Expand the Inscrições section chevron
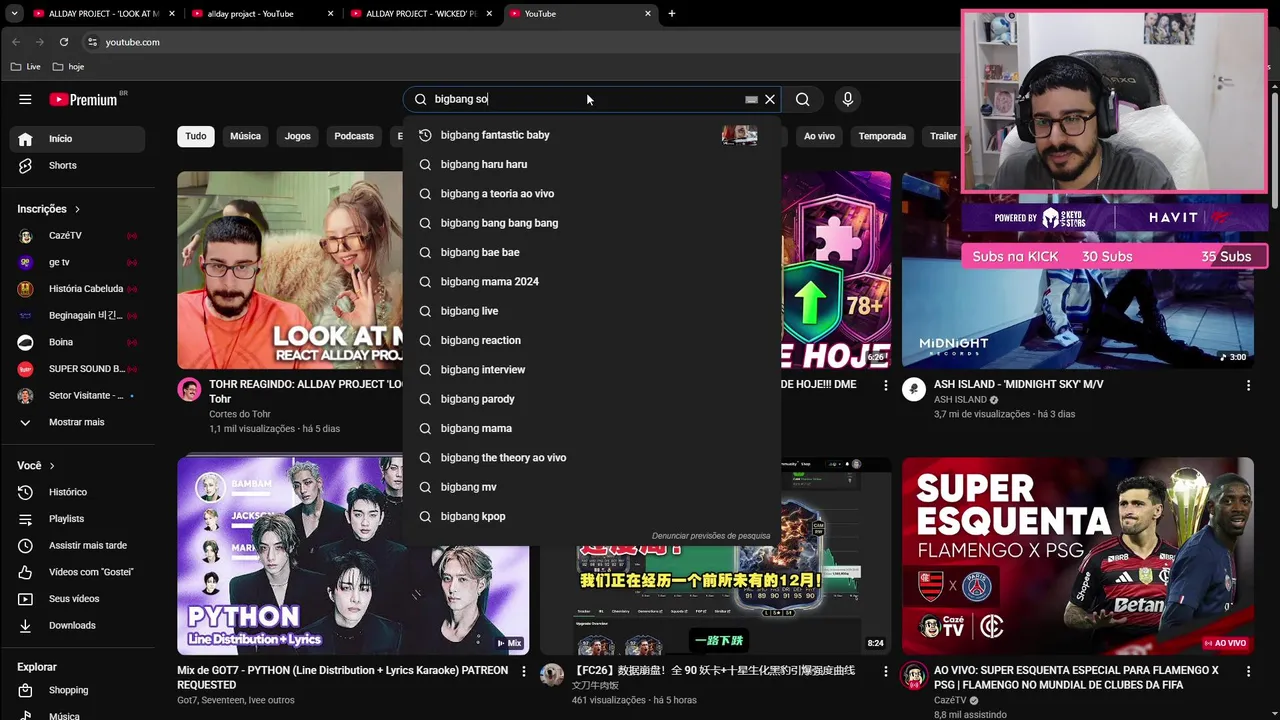The height and width of the screenshot is (720, 1280). (x=77, y=209)
